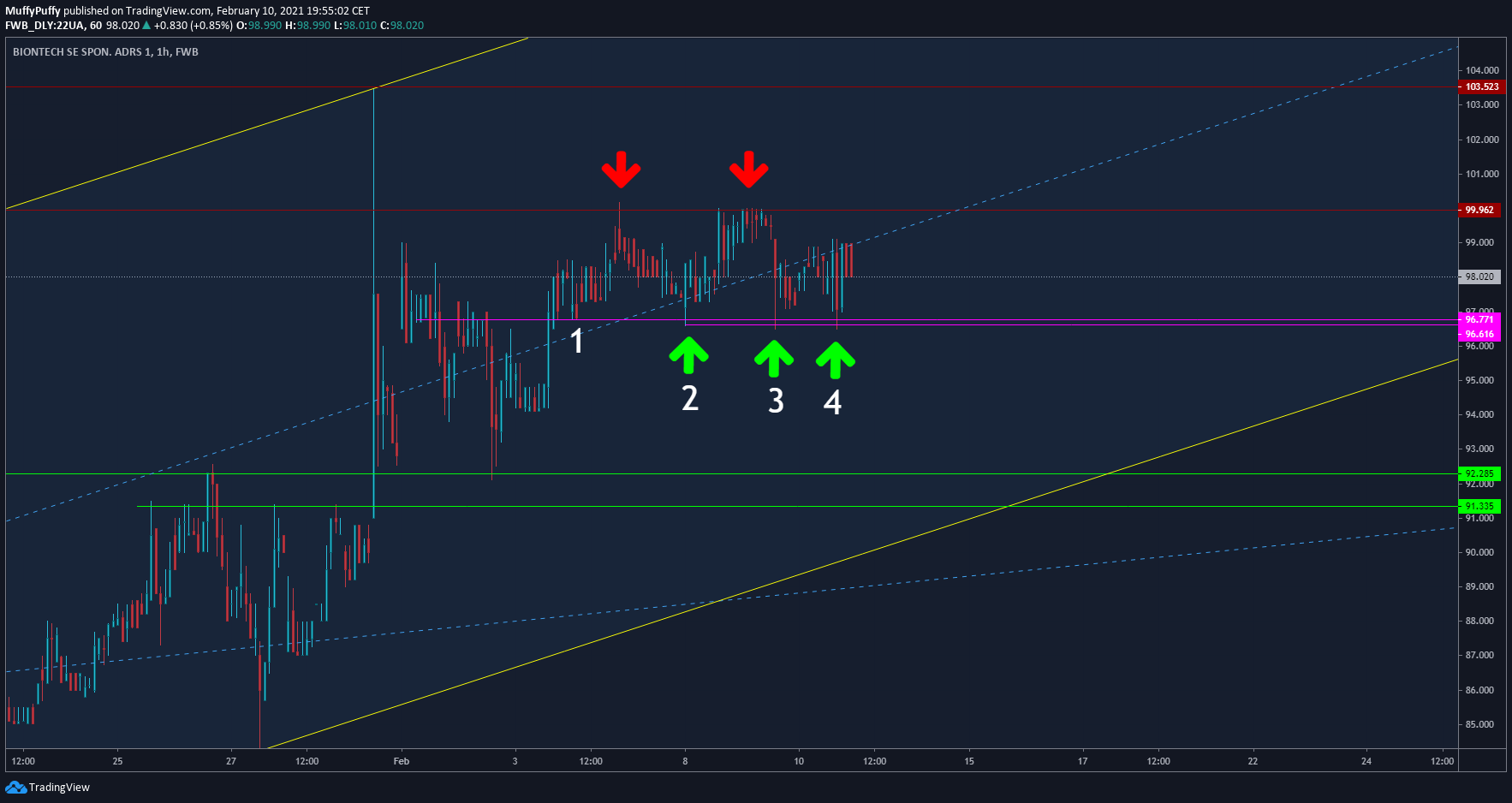This screenshot has height=803, width=1512.
Task: Click the 95.000 price axis tick
Action: tap(1479, 380)
